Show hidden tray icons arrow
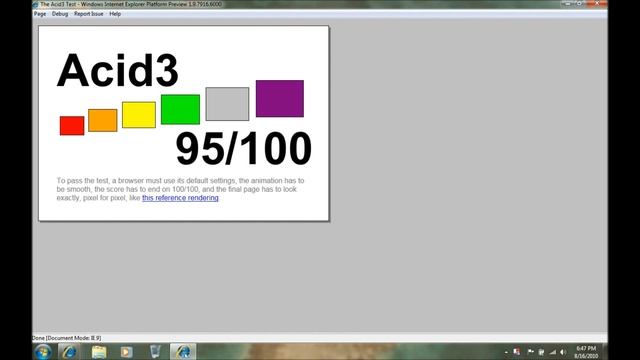This screenshot has width=640, height=360. point(506,352)
